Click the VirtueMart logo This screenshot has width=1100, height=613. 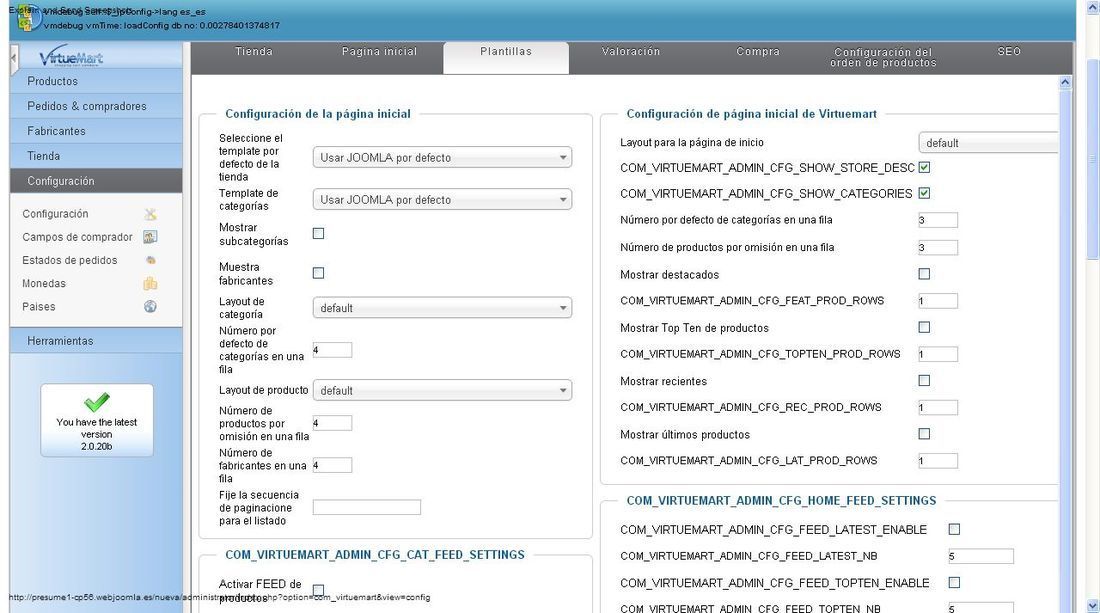point(71,57)
